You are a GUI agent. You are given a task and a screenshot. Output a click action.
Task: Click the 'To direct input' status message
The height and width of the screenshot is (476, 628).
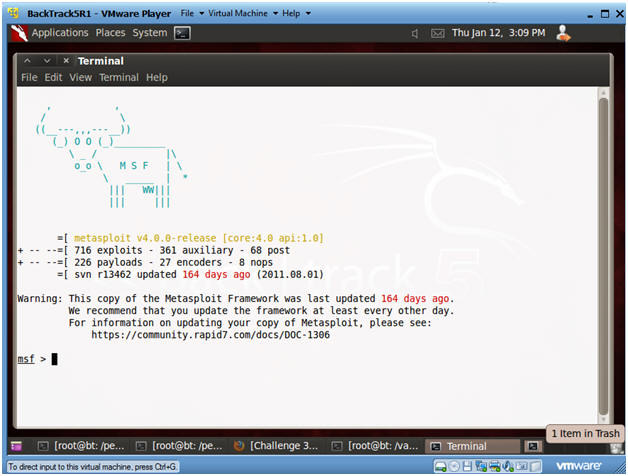coord(92,467)
